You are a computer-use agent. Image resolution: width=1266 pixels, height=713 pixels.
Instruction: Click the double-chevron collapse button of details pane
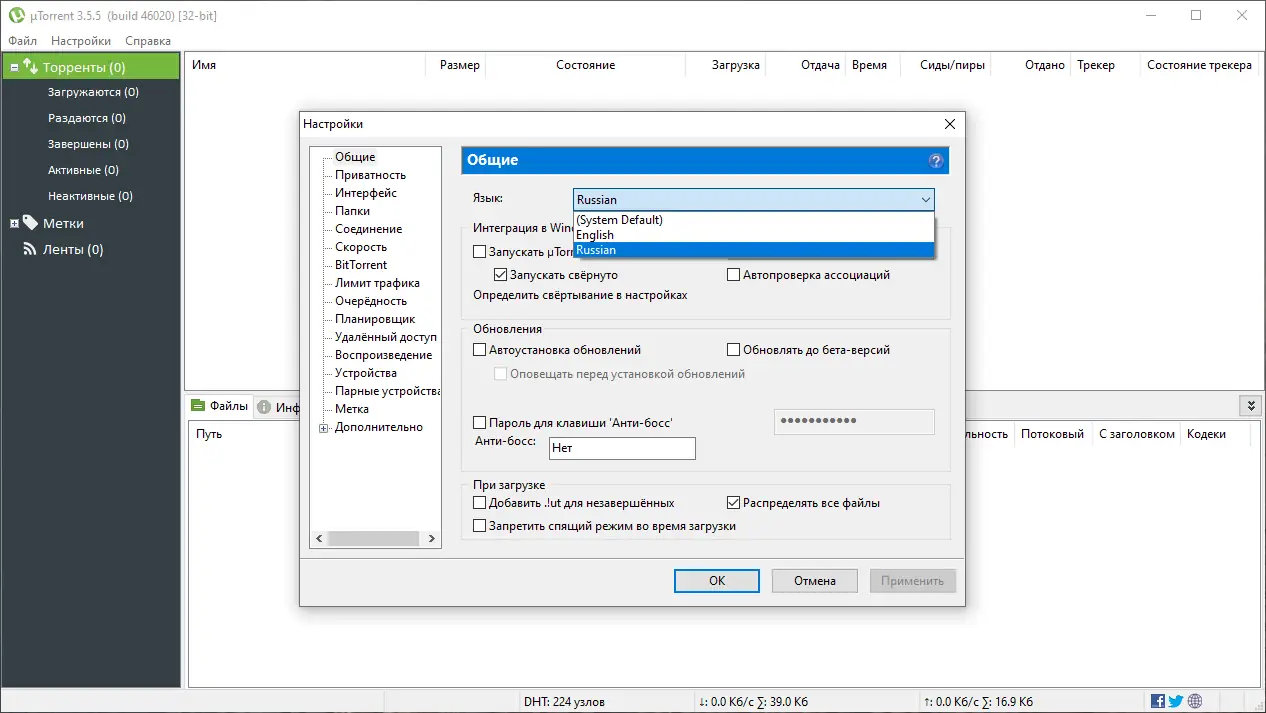point(1249,405)
